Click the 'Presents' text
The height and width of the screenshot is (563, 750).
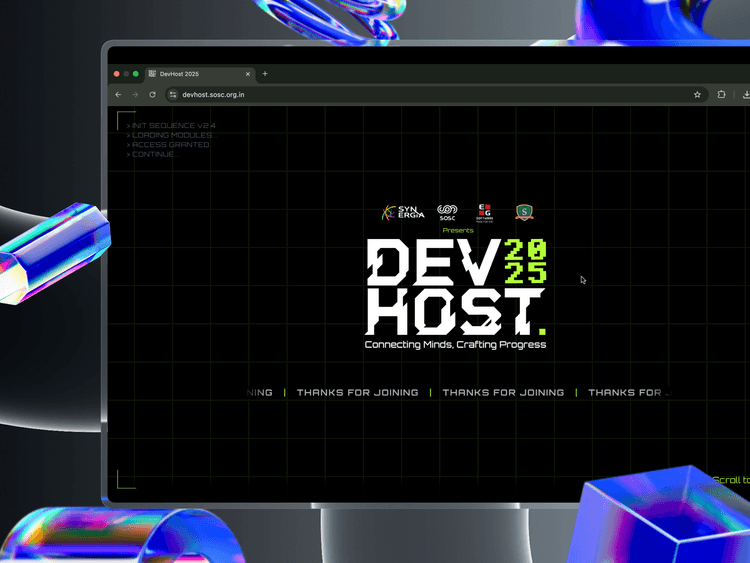(458, 231)
